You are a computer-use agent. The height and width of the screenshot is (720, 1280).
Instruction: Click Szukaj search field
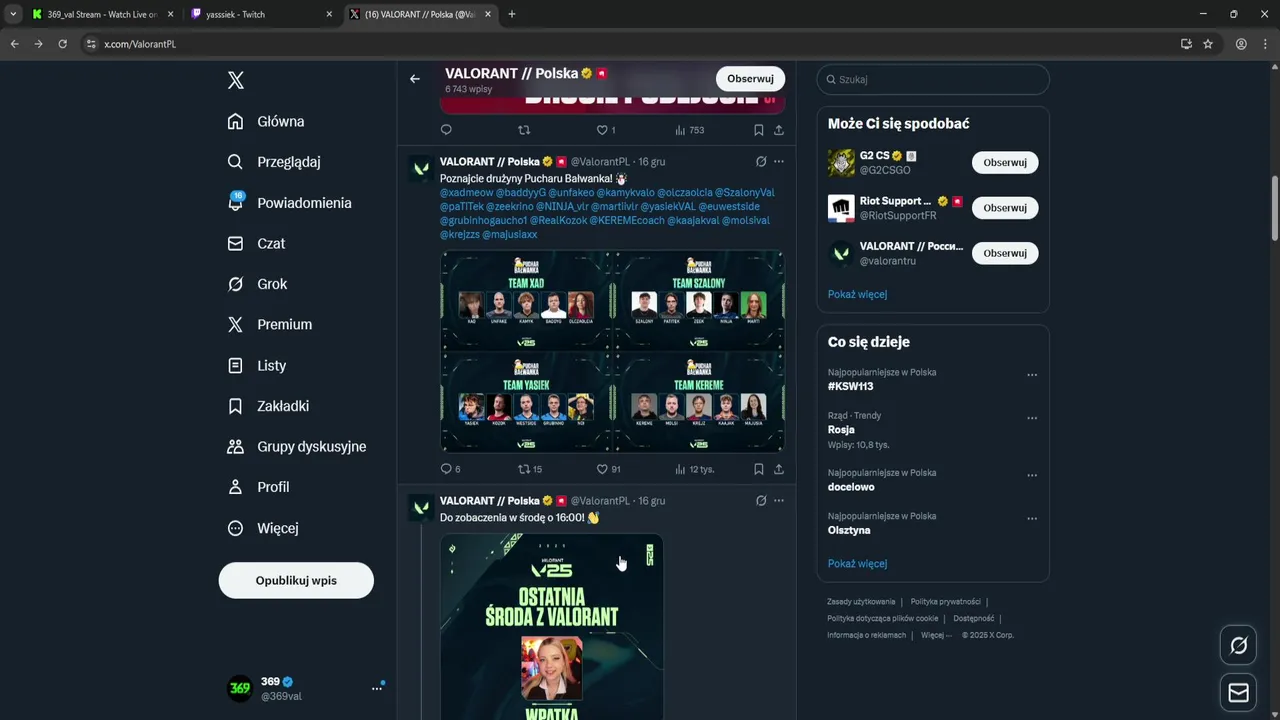[x=933, y=79]
